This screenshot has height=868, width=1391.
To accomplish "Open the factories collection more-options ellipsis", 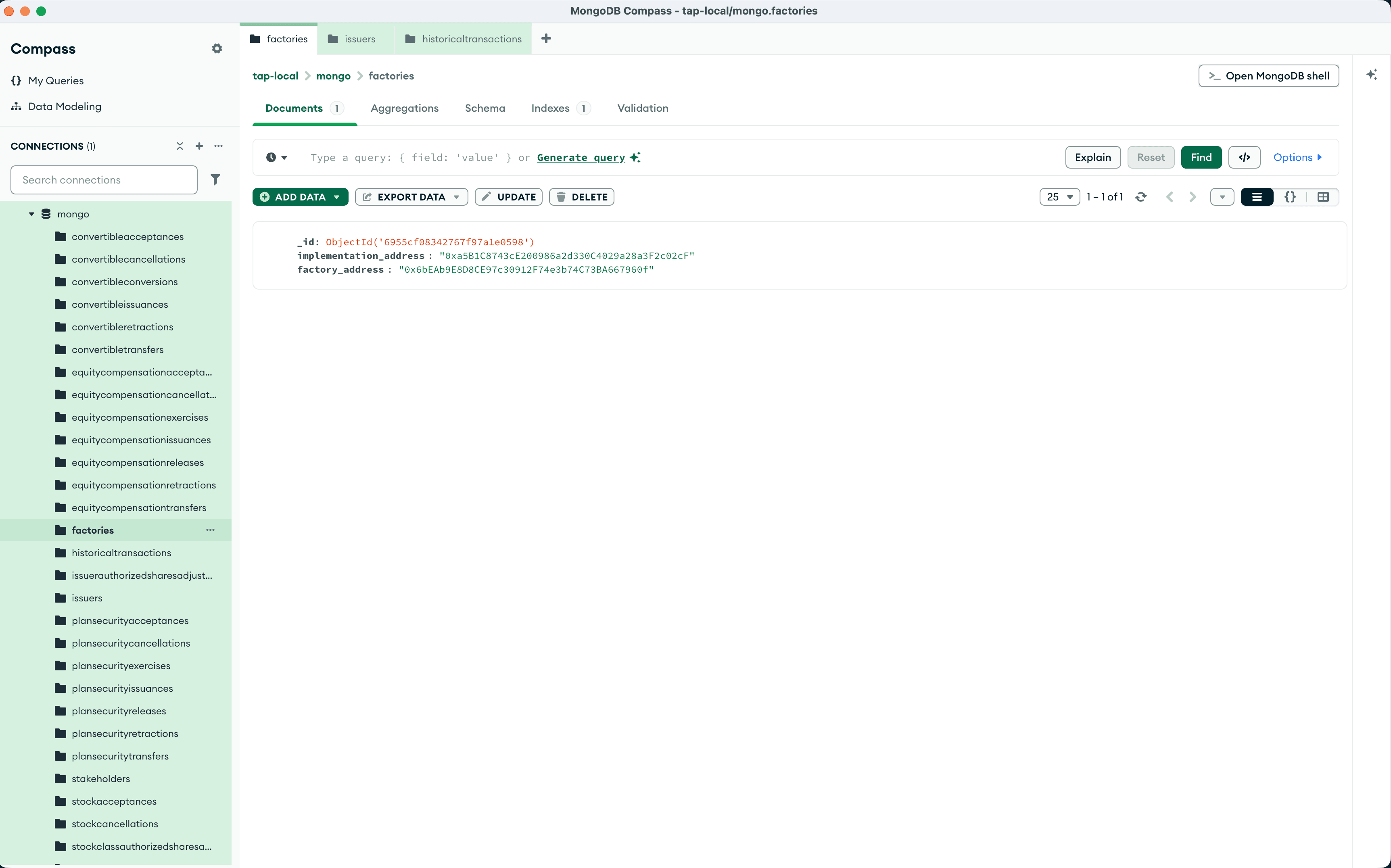I will (x=210, y=530).
